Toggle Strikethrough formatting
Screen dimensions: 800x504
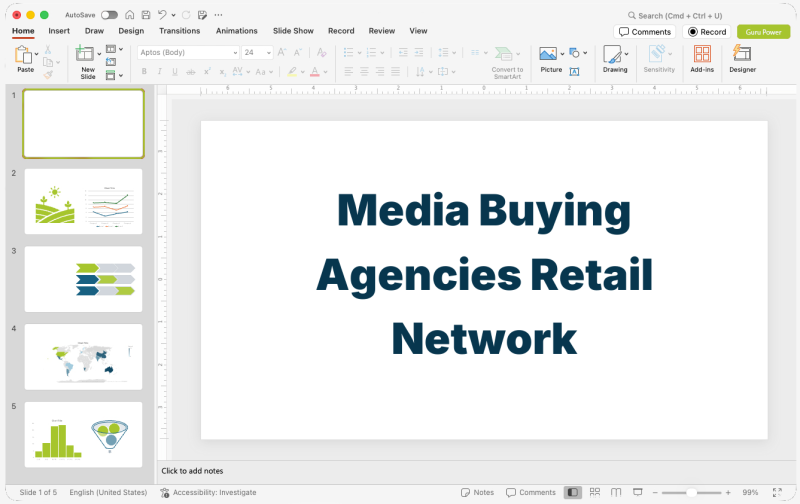tap(191, 72)
